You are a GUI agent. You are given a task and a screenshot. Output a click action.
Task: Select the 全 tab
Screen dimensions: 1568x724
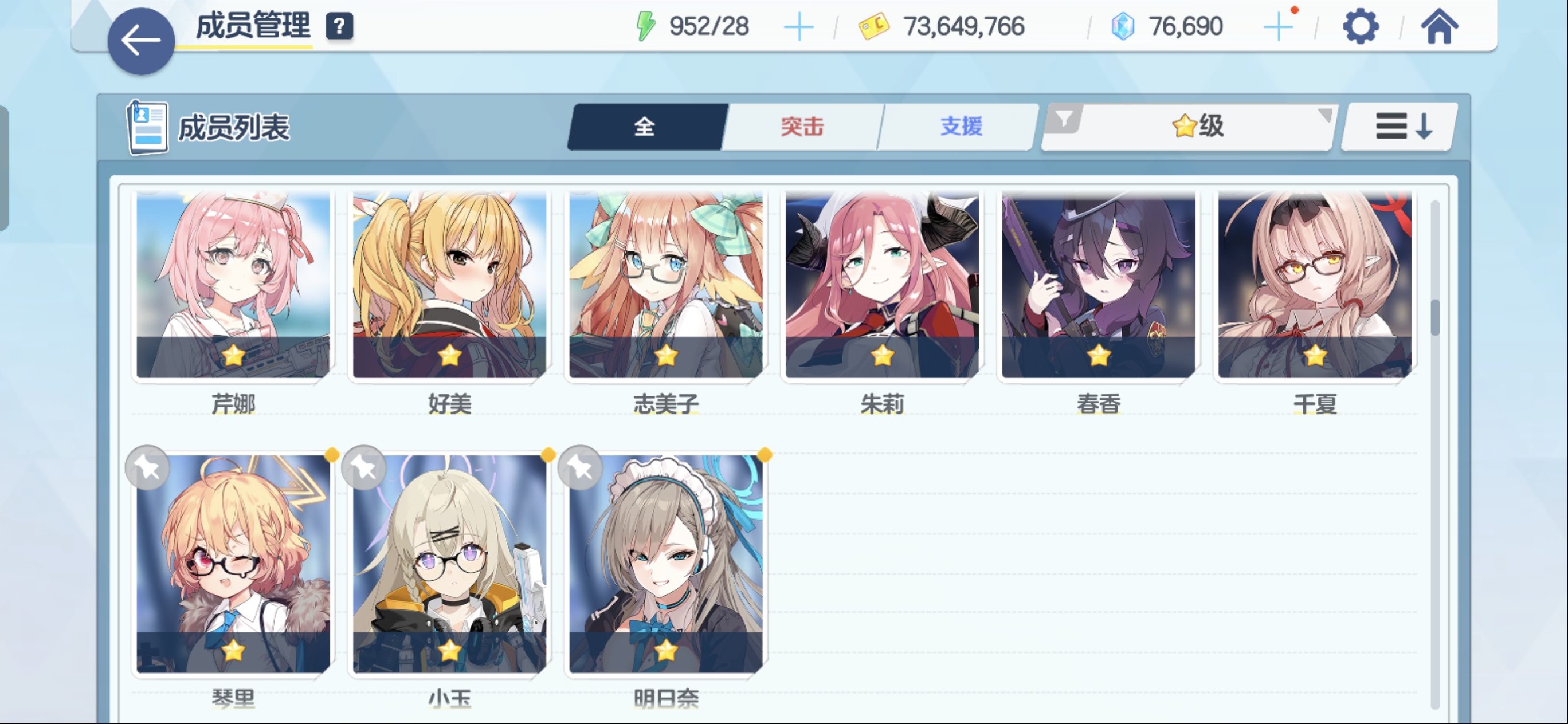click(x=646, y=127)
